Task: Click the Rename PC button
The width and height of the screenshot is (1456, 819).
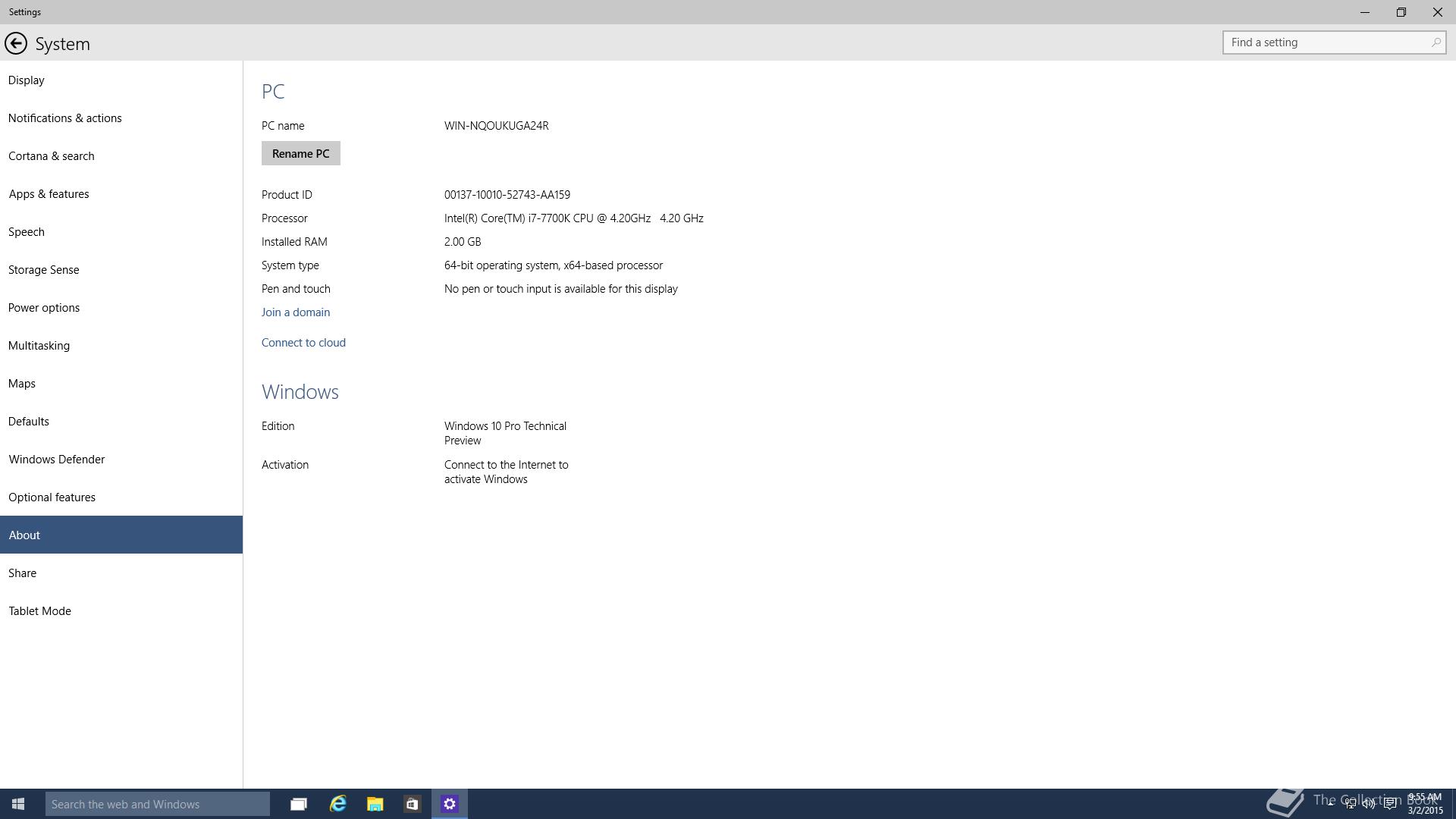Action: 301,153
